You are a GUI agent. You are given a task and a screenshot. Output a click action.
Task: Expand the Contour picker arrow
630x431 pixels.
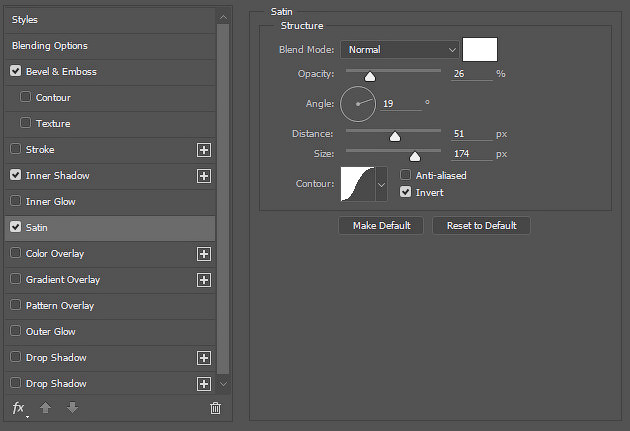click(381, 184)
